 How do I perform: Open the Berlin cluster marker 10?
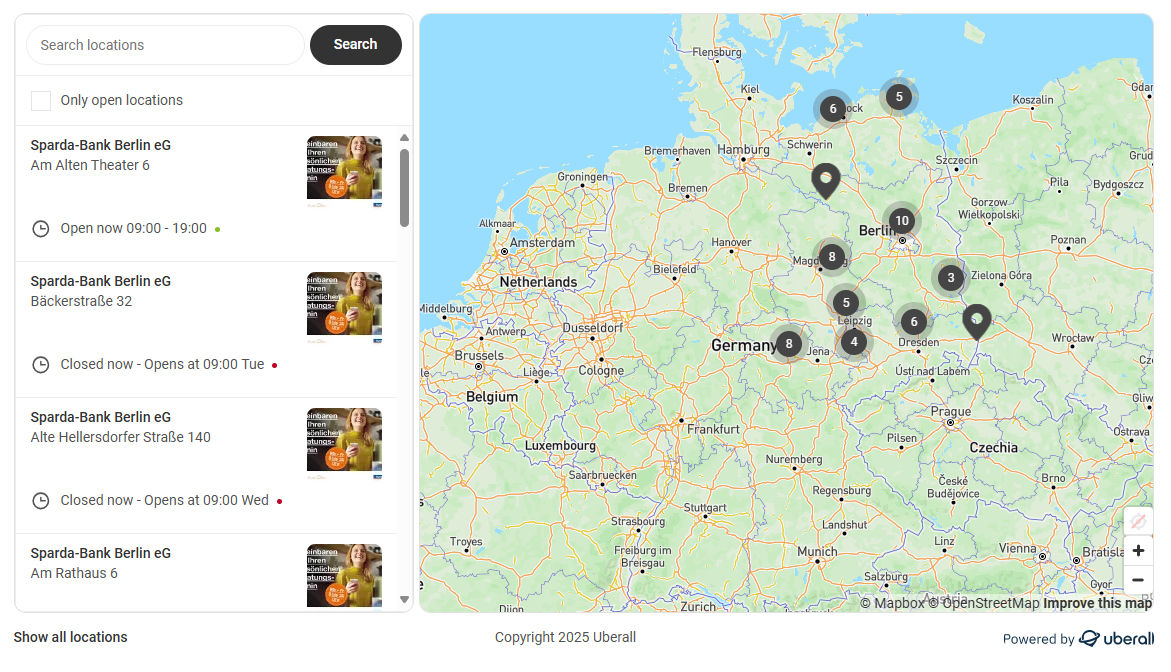pos(902,221)
